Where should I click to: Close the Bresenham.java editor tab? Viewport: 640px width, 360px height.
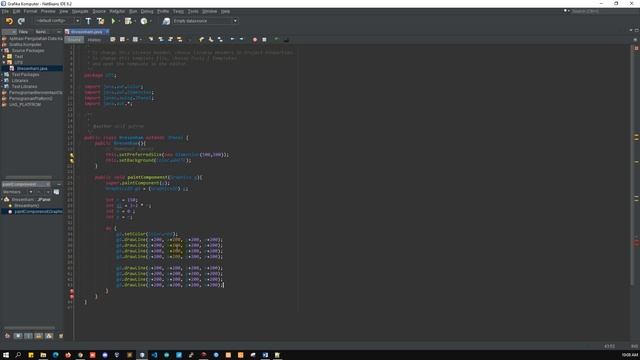(107, 31)
